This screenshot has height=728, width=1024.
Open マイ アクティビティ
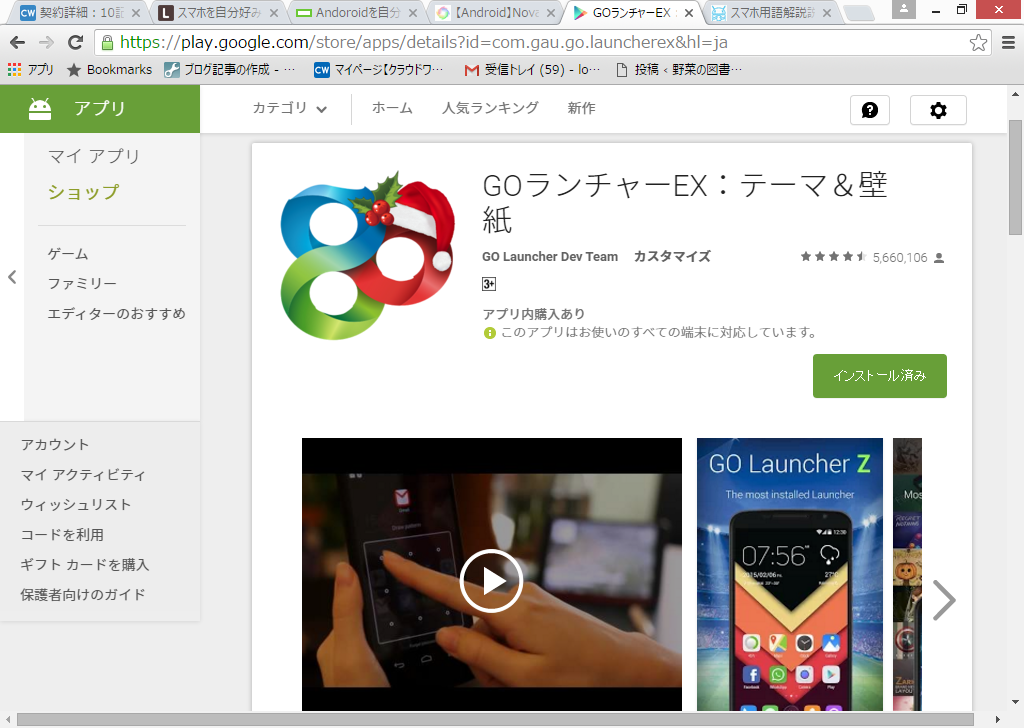[83, 475]
